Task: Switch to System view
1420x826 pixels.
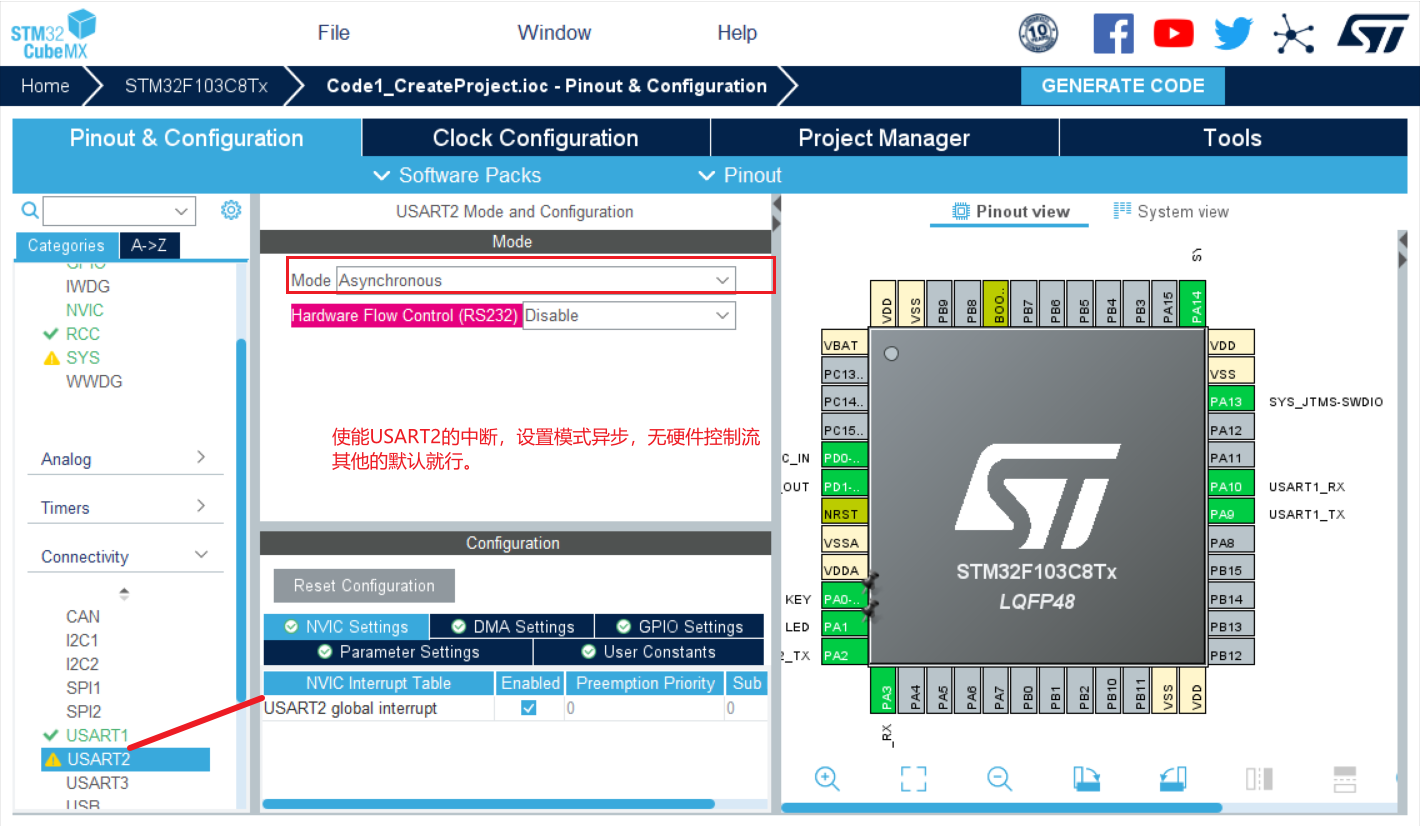Action: pos(1171,211)
